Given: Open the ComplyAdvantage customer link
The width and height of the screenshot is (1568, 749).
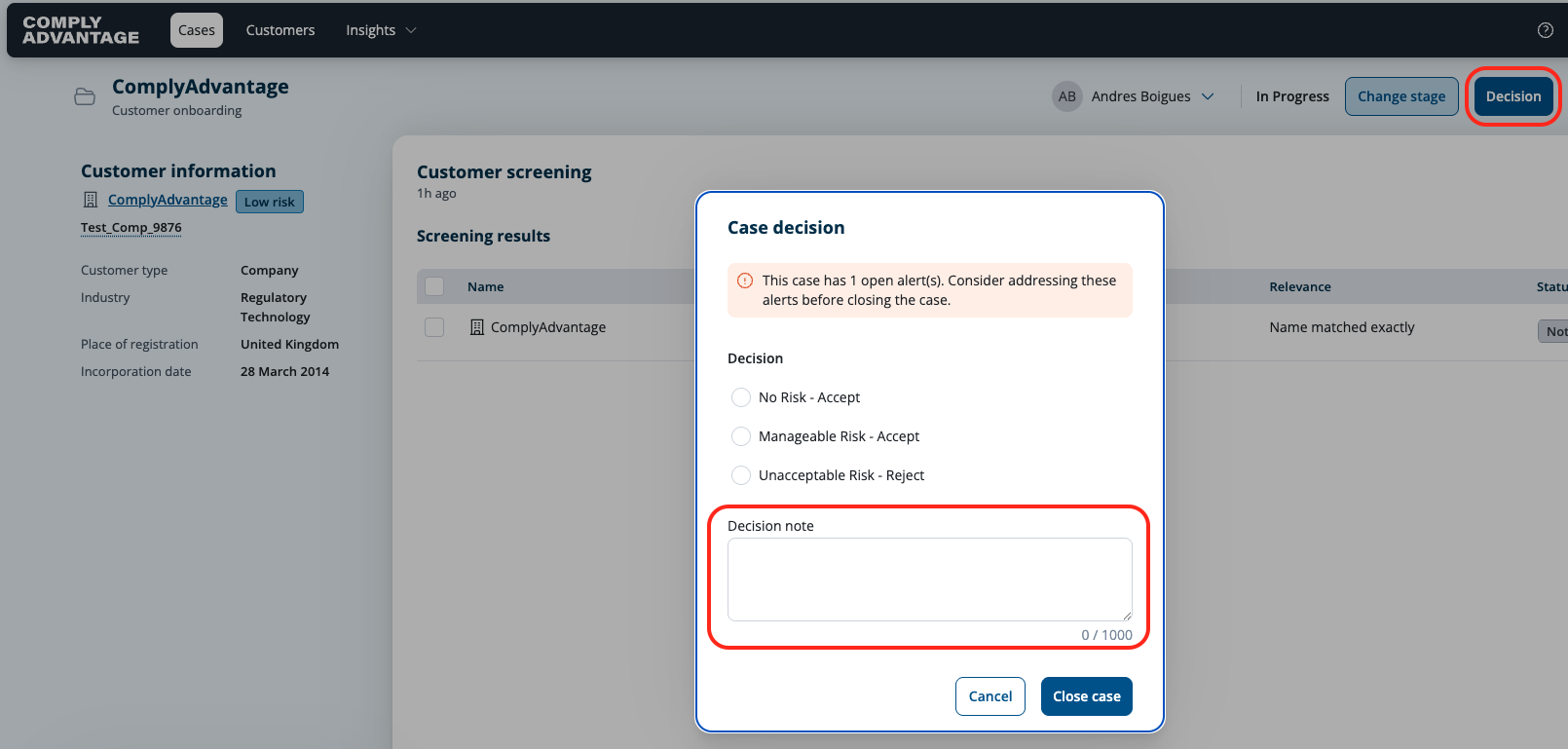Looking at the screenshot, I should [x=168, y=200].
